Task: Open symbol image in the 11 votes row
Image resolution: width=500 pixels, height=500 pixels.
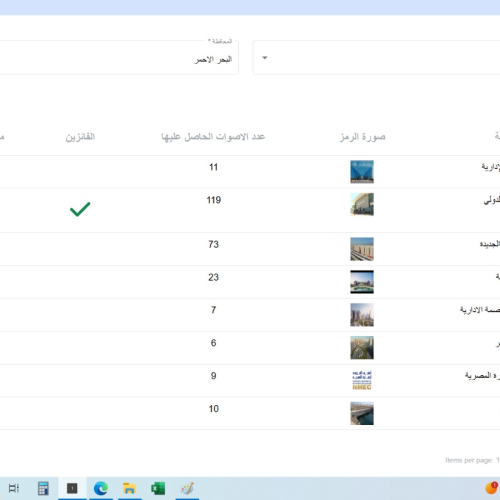Action: (362, 172)
